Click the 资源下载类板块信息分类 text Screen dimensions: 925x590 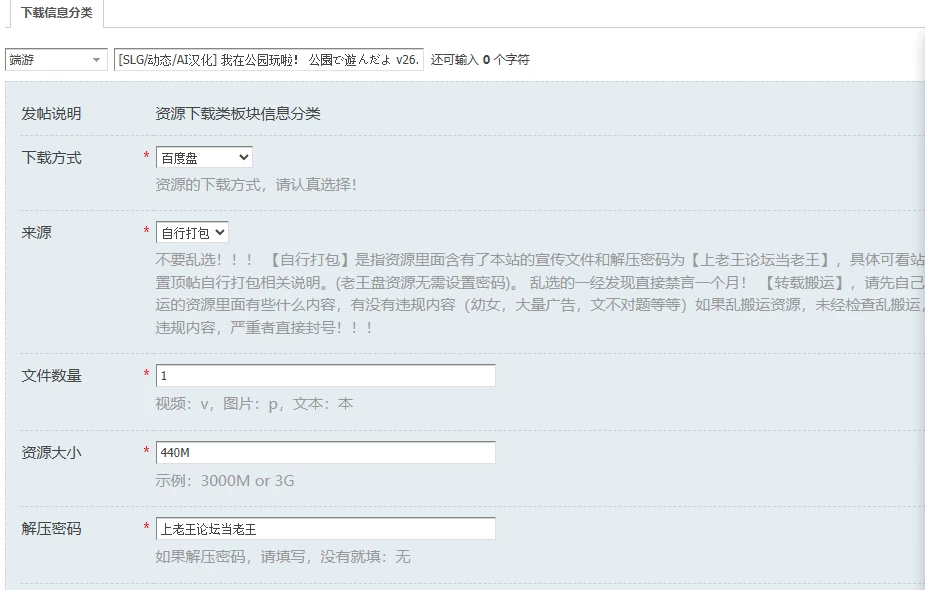[238, 114]
